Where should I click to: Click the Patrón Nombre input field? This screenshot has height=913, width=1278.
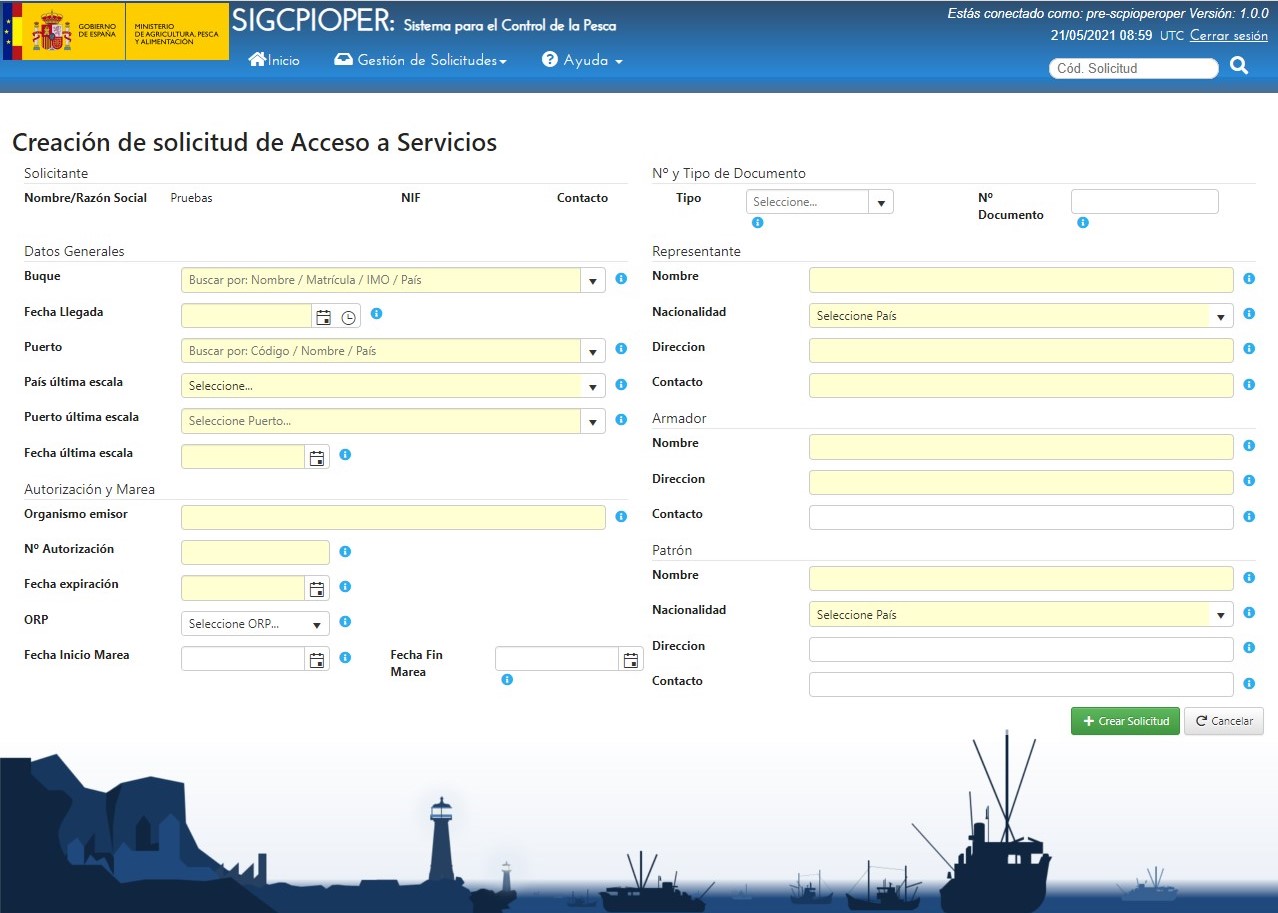click(1020, 578)
